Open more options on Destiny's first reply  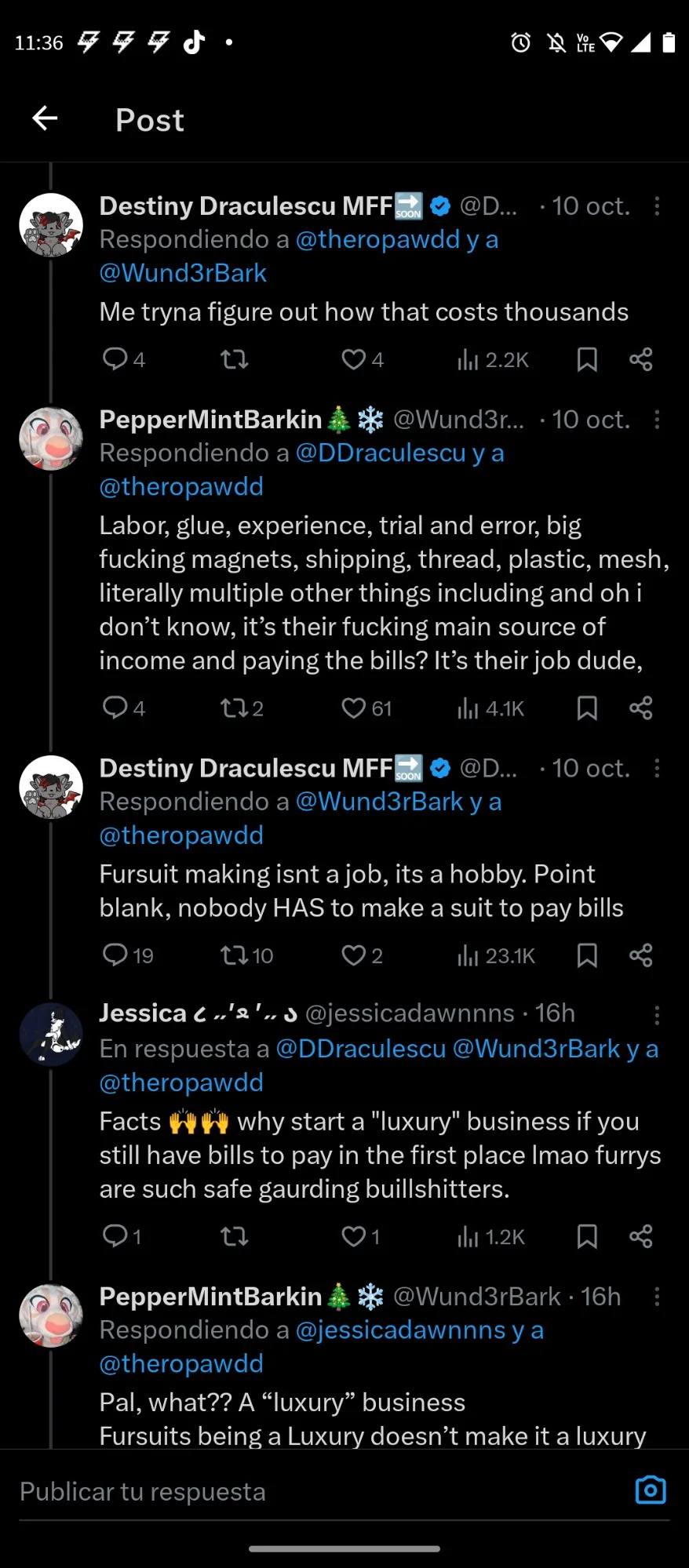point(657,206)
